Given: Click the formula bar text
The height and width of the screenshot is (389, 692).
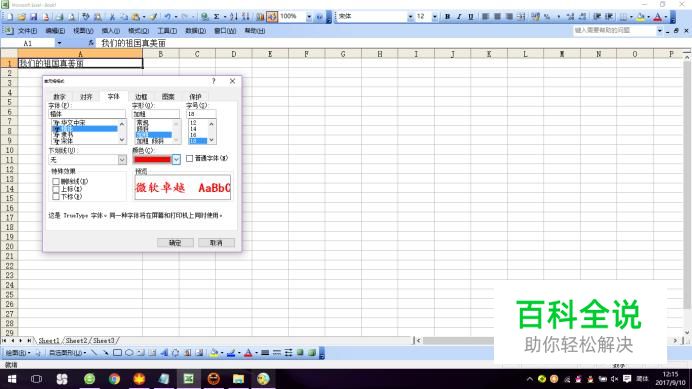Looking at the screenshot, I should tap(133, 43).
